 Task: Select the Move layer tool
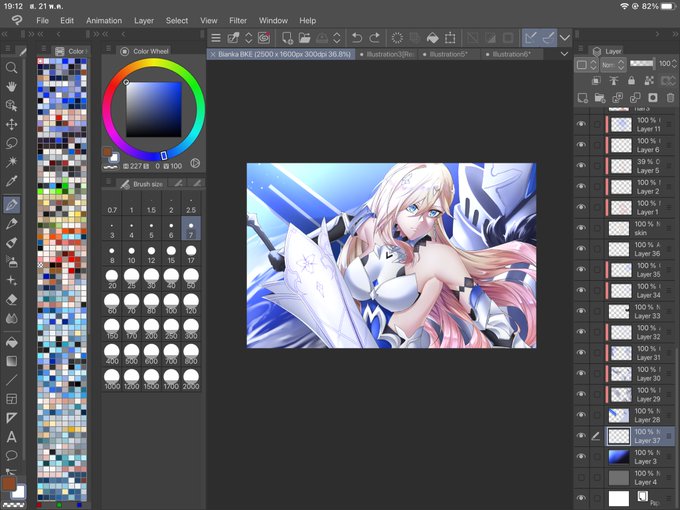[11, 124]
